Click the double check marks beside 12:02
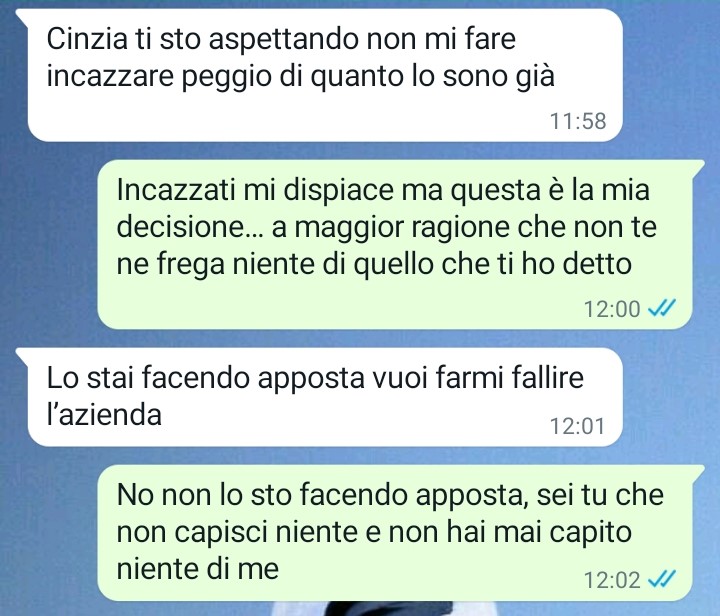The height and width of the screenshot is (616, 720). [662, 579]
